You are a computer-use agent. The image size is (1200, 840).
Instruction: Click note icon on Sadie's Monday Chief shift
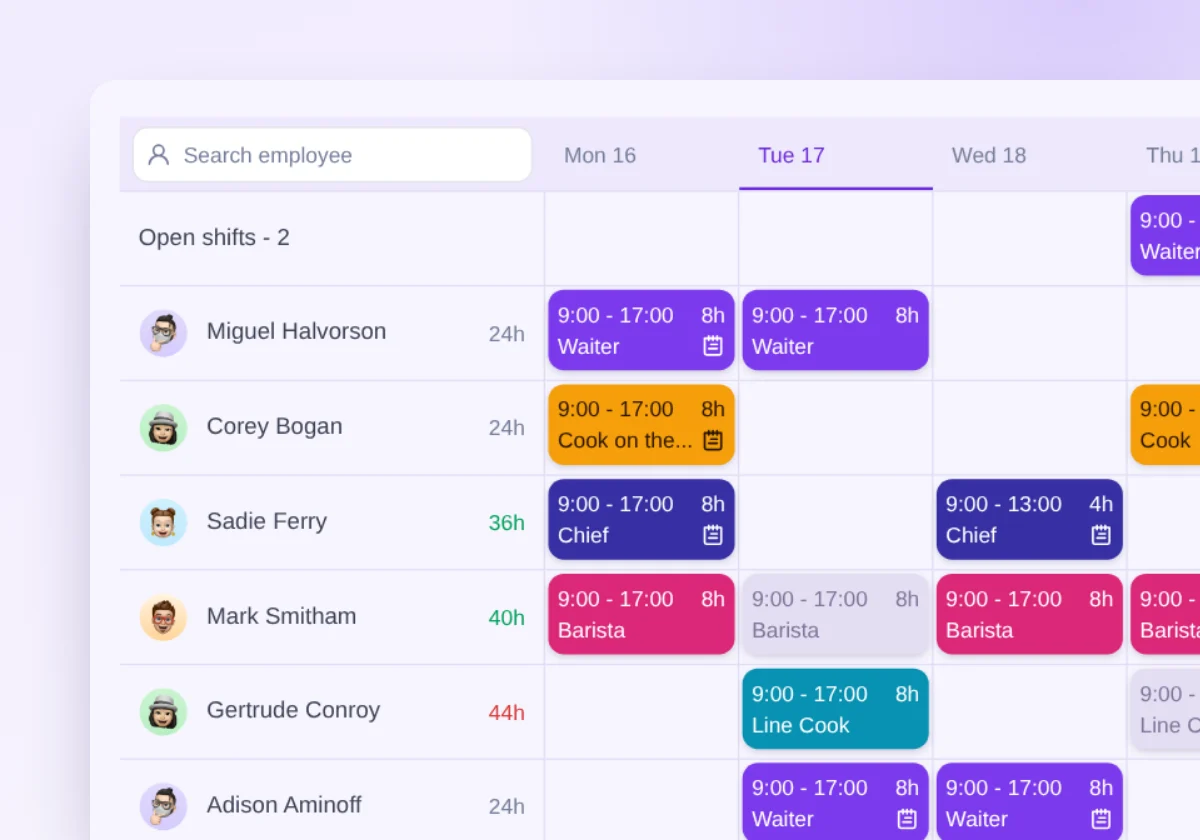(x=713, y=535)
